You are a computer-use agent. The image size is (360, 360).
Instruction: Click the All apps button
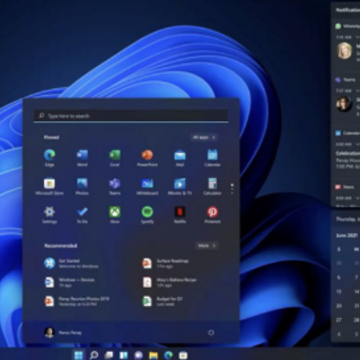[x=204, y=137]
